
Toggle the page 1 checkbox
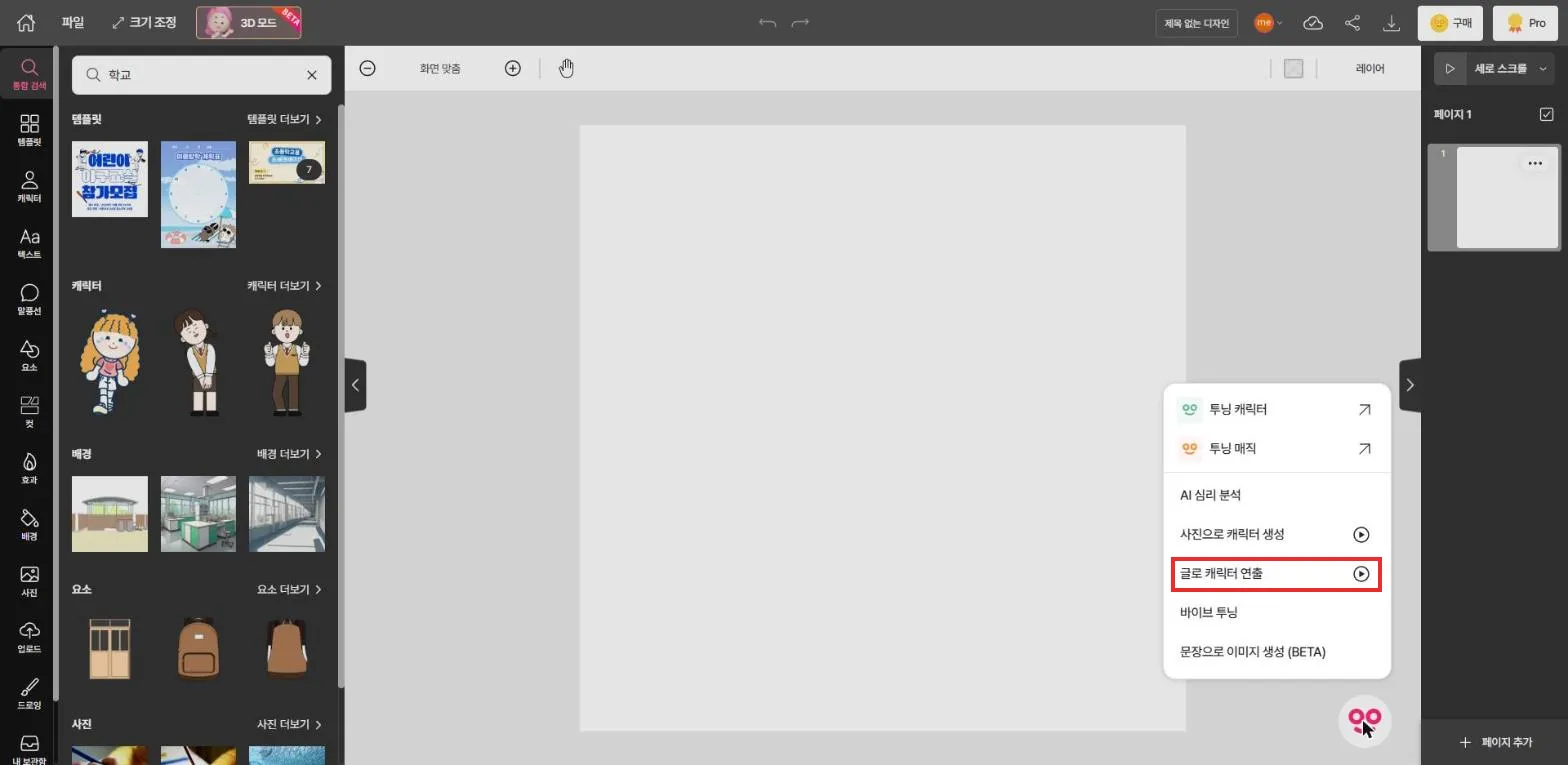1547,114
